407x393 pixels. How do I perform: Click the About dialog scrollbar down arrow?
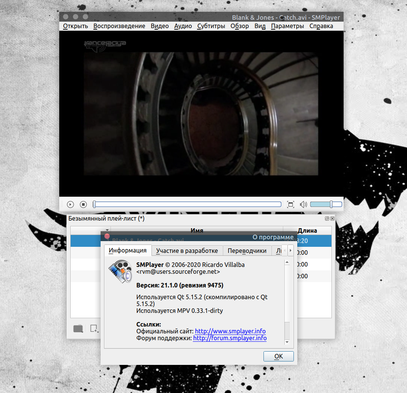(287, 342)
